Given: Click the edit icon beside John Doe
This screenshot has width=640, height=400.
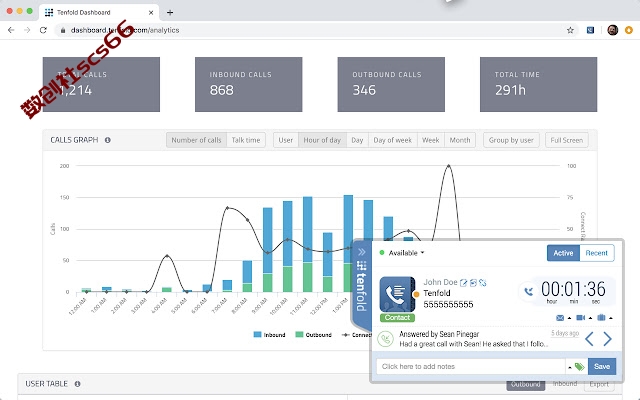Looking at the screenshot, I should point(463,282).
